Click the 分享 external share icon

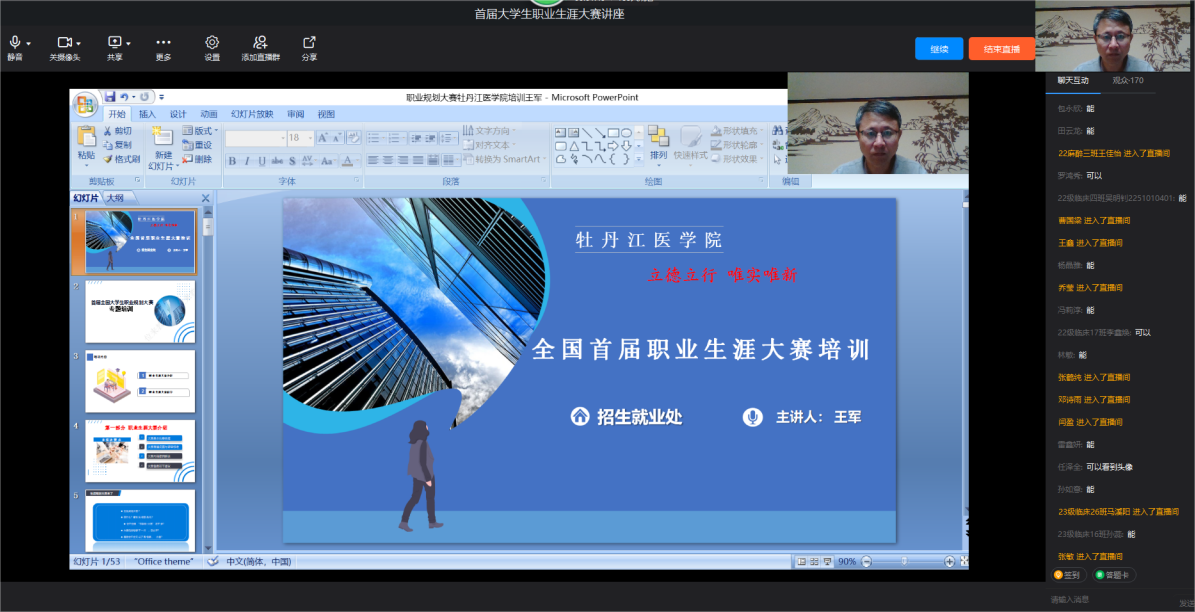pyautogui.click(x=309, y=43)
